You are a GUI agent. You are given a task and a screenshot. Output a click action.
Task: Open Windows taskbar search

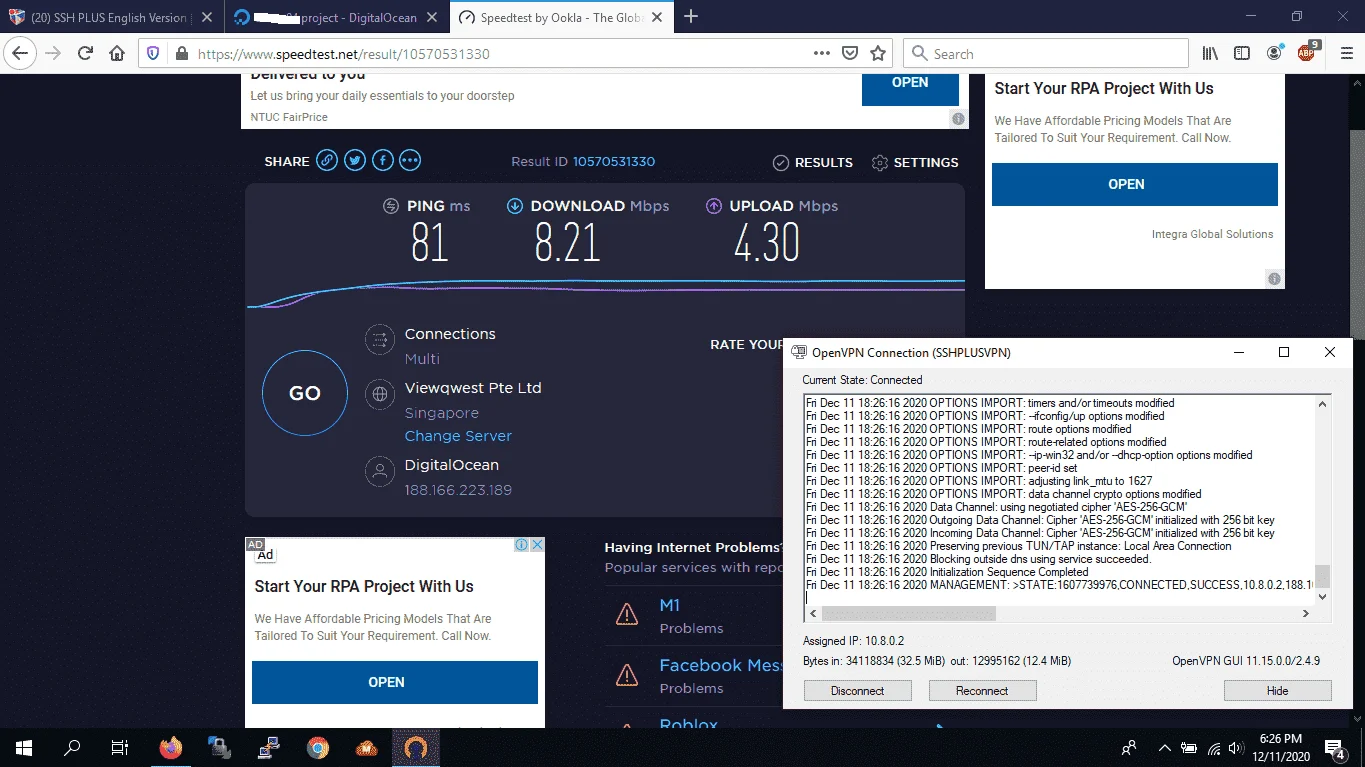point(72,747)
